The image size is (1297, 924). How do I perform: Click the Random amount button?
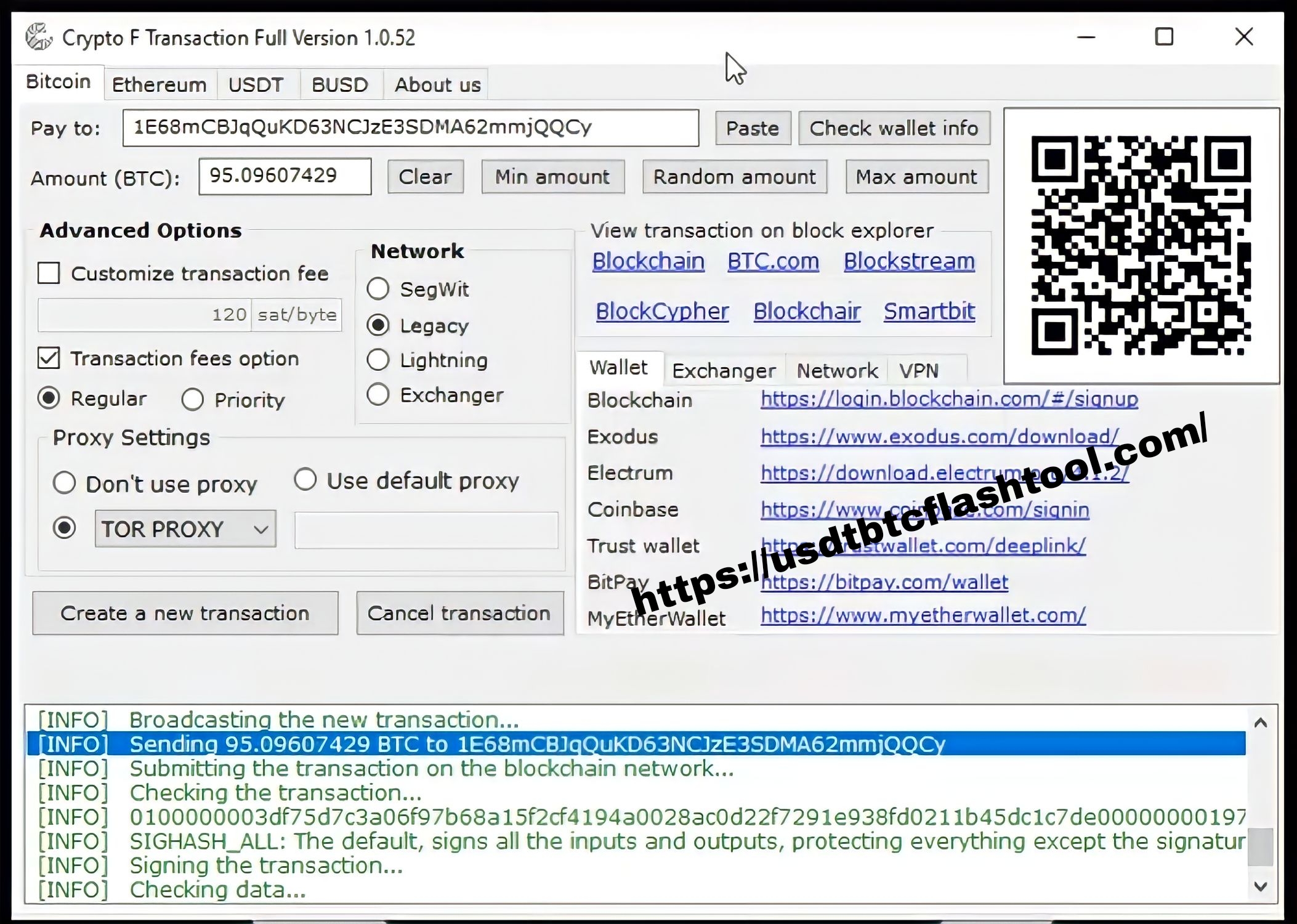click(734, 177)
